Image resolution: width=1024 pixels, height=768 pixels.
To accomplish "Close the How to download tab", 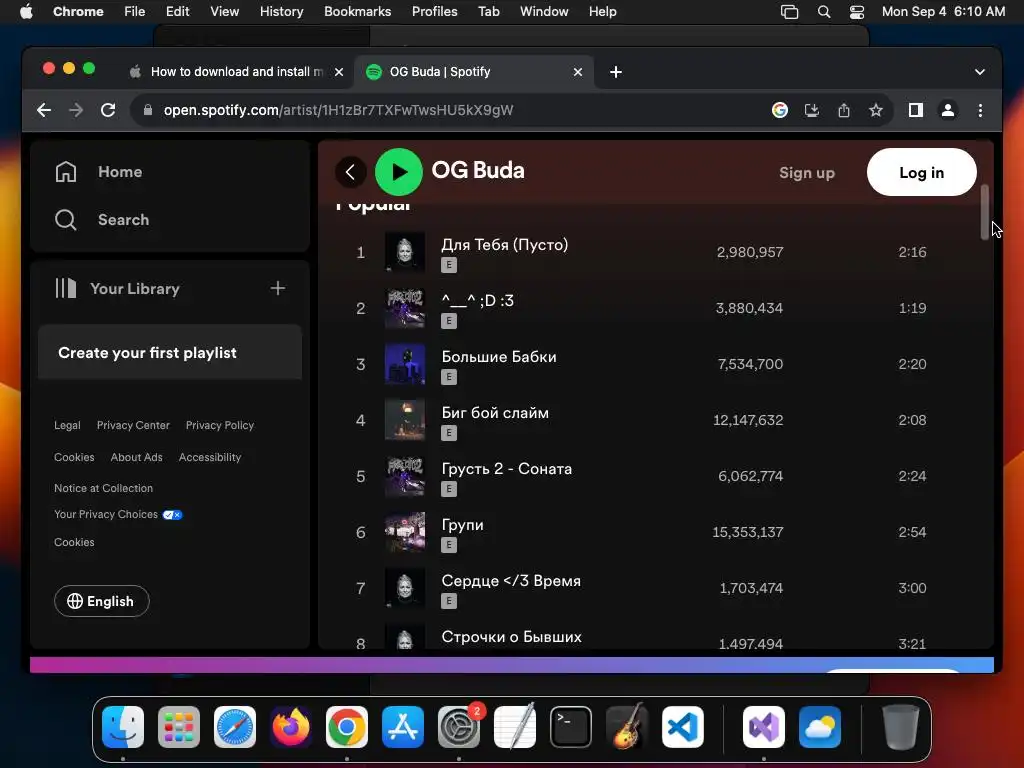I will pyautogui.click(x=339, y=72).
